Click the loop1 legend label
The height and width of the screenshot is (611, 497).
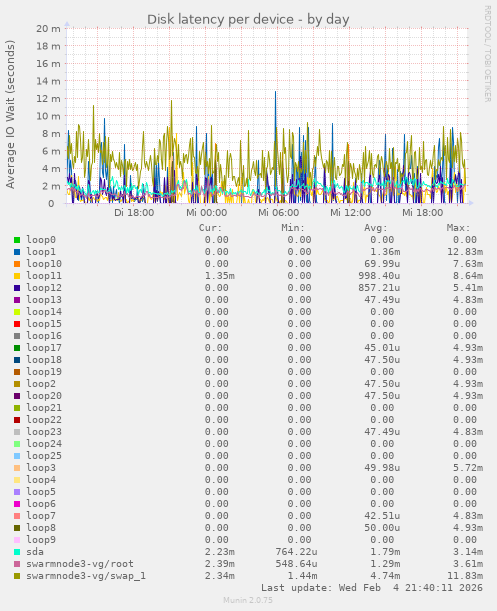click(41, 252)
